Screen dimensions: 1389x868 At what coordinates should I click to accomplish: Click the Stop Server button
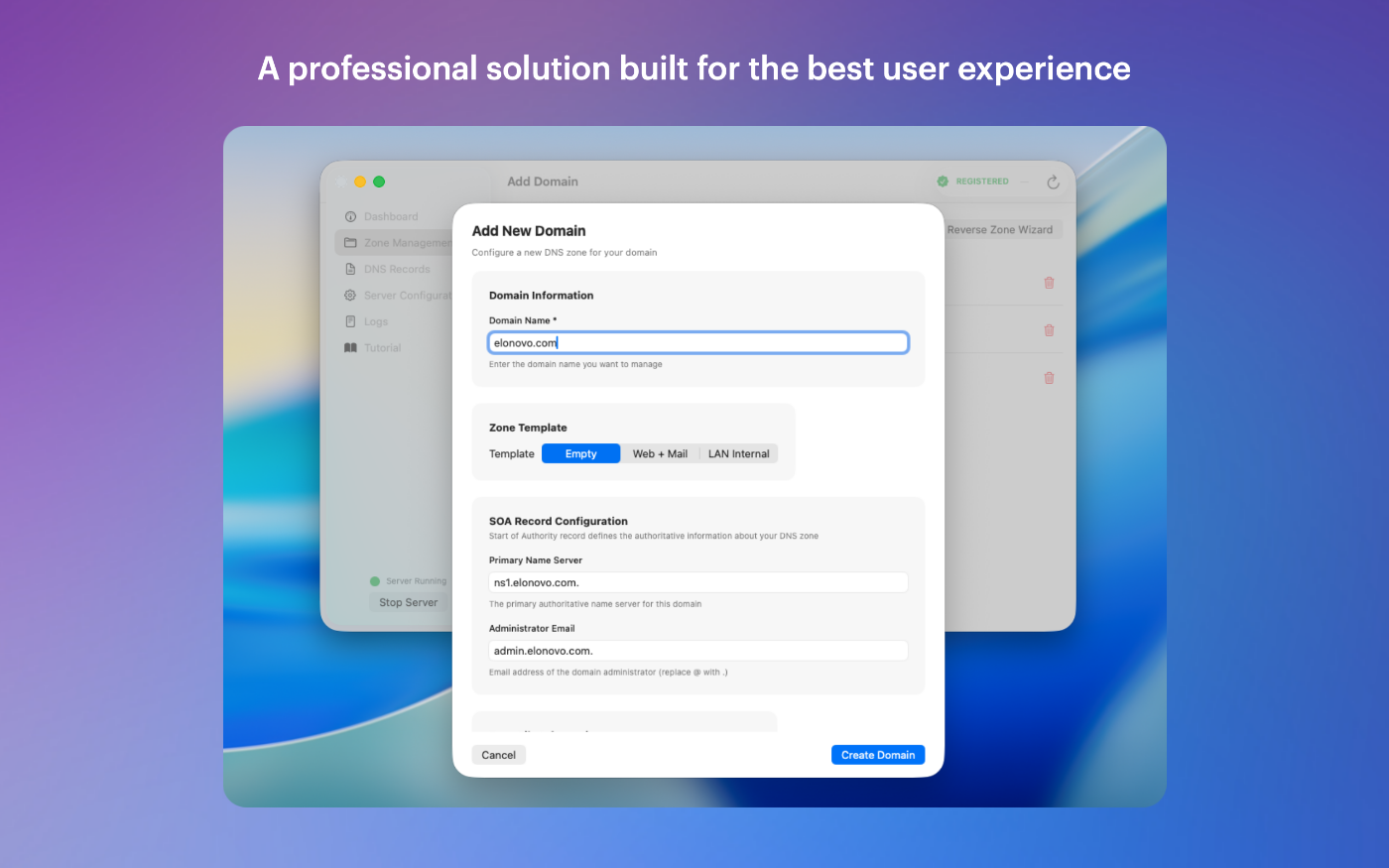(408, 602)
